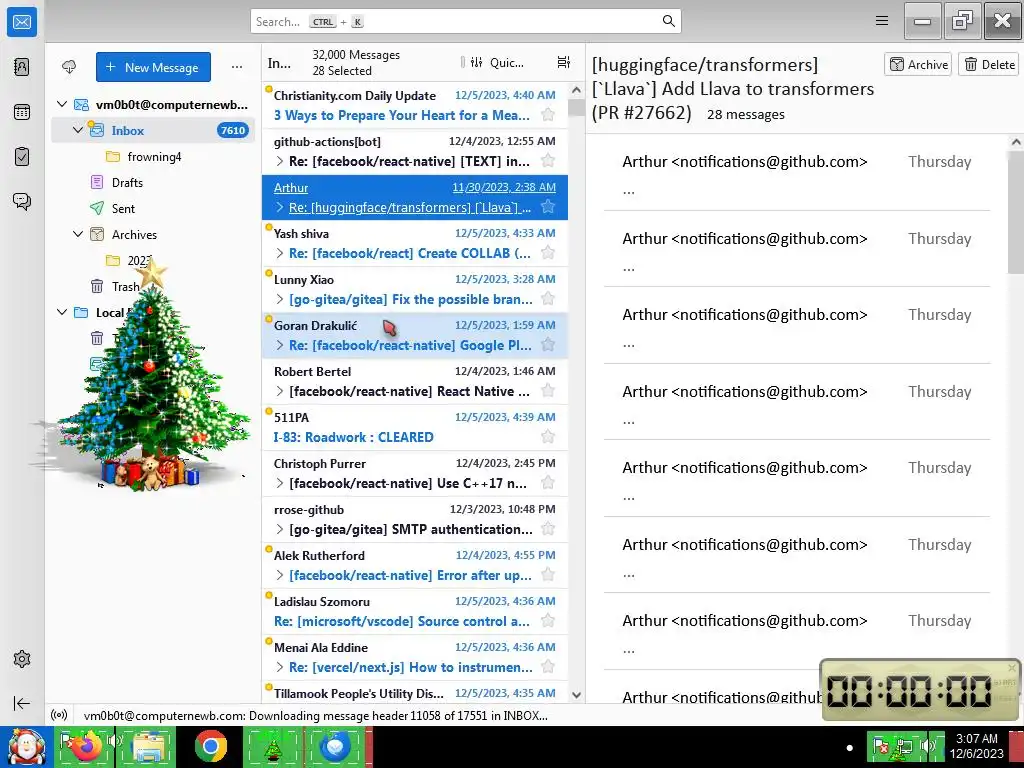Collapse the Archives folder
Screen dimensions: 1024x768
(78, 234)
